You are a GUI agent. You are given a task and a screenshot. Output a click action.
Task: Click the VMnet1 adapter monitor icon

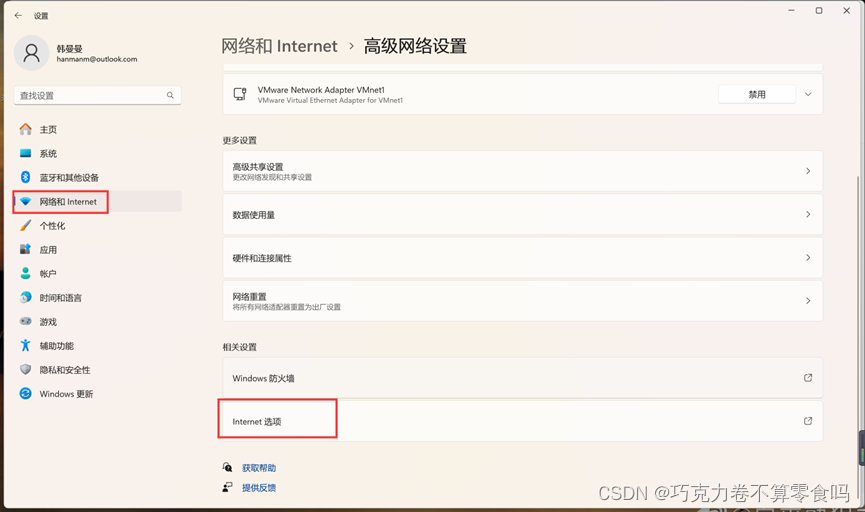click(240, 94)
